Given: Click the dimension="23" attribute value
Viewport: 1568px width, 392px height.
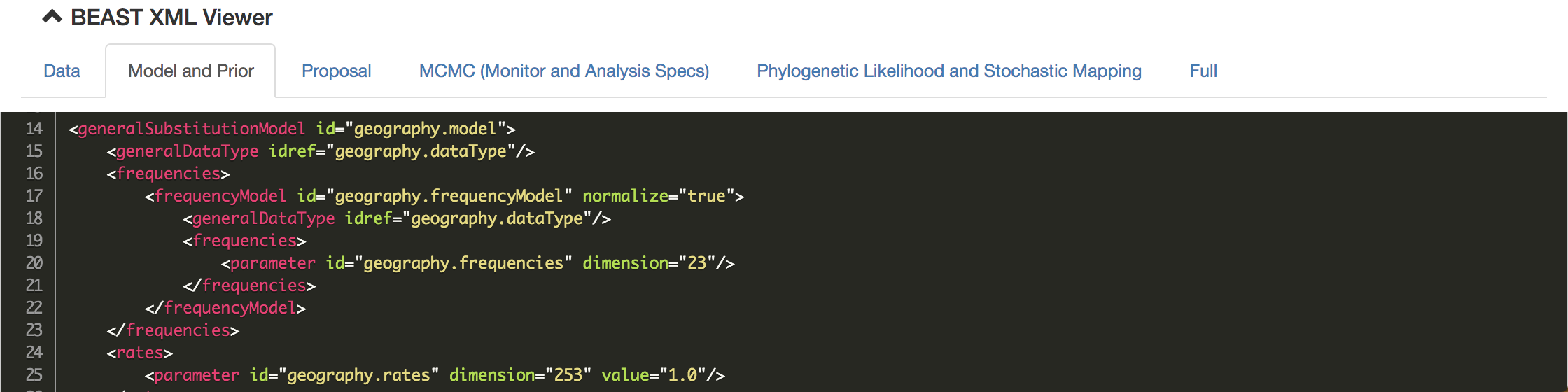Looking at the screenshot, I should click(696, 263).
